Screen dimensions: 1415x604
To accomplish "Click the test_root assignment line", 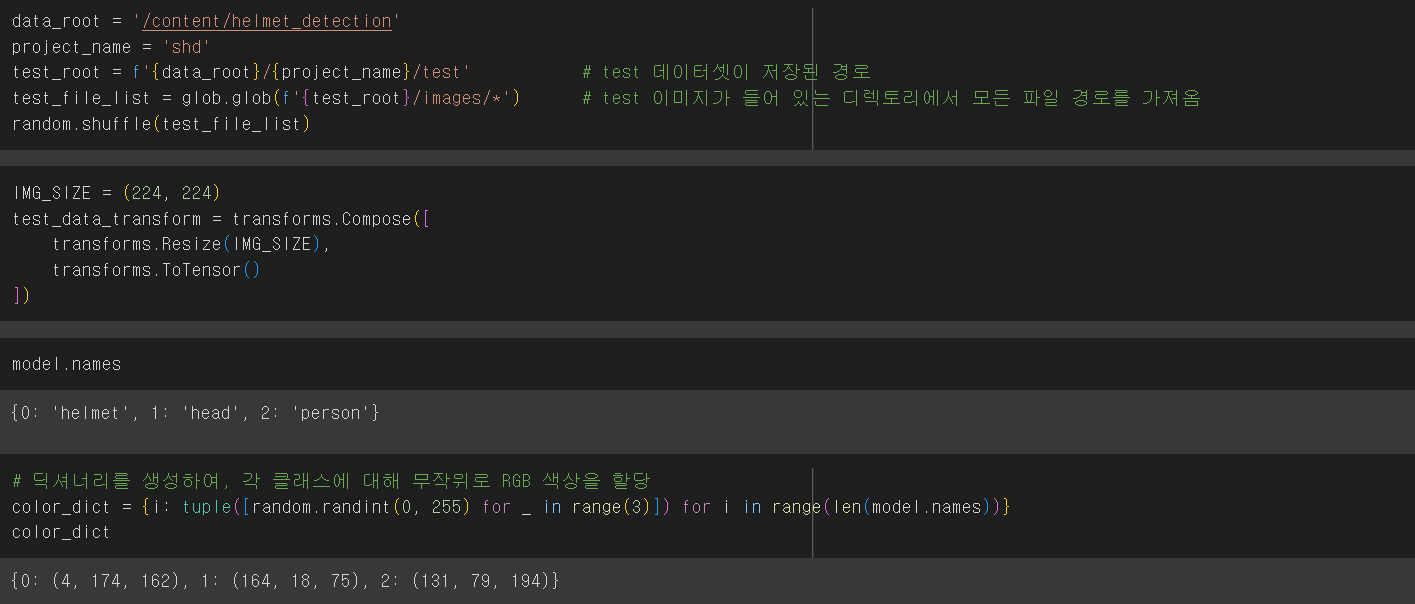I will click(x=241, y=72).
